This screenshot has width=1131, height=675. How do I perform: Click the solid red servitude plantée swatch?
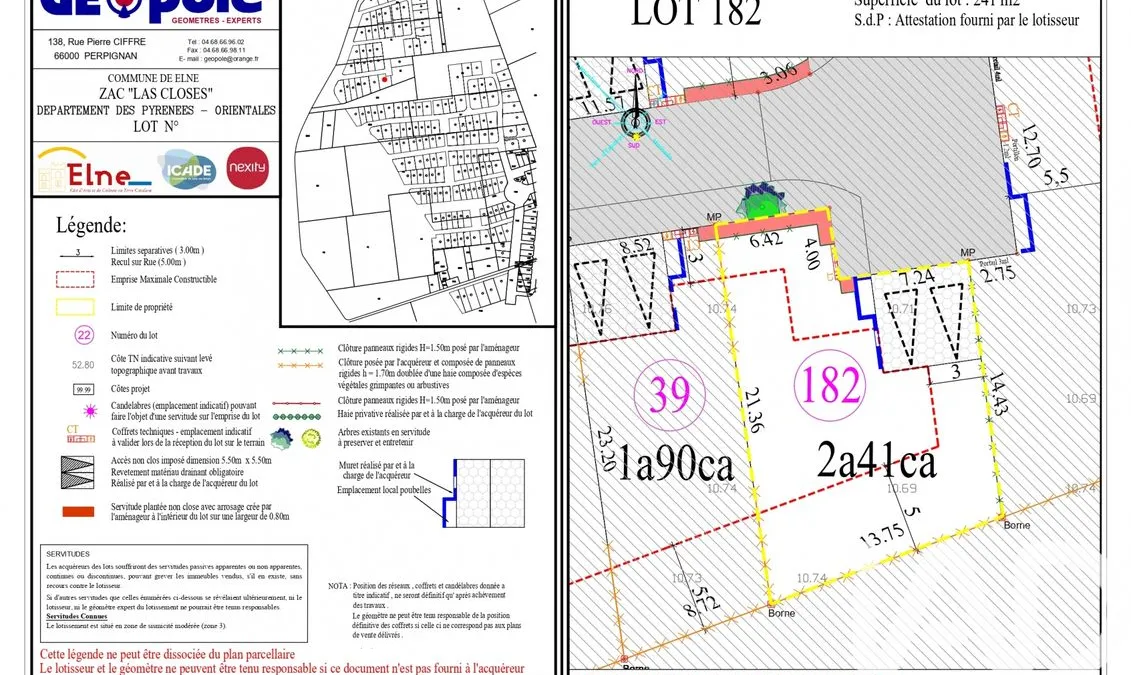tap(78, 512)
